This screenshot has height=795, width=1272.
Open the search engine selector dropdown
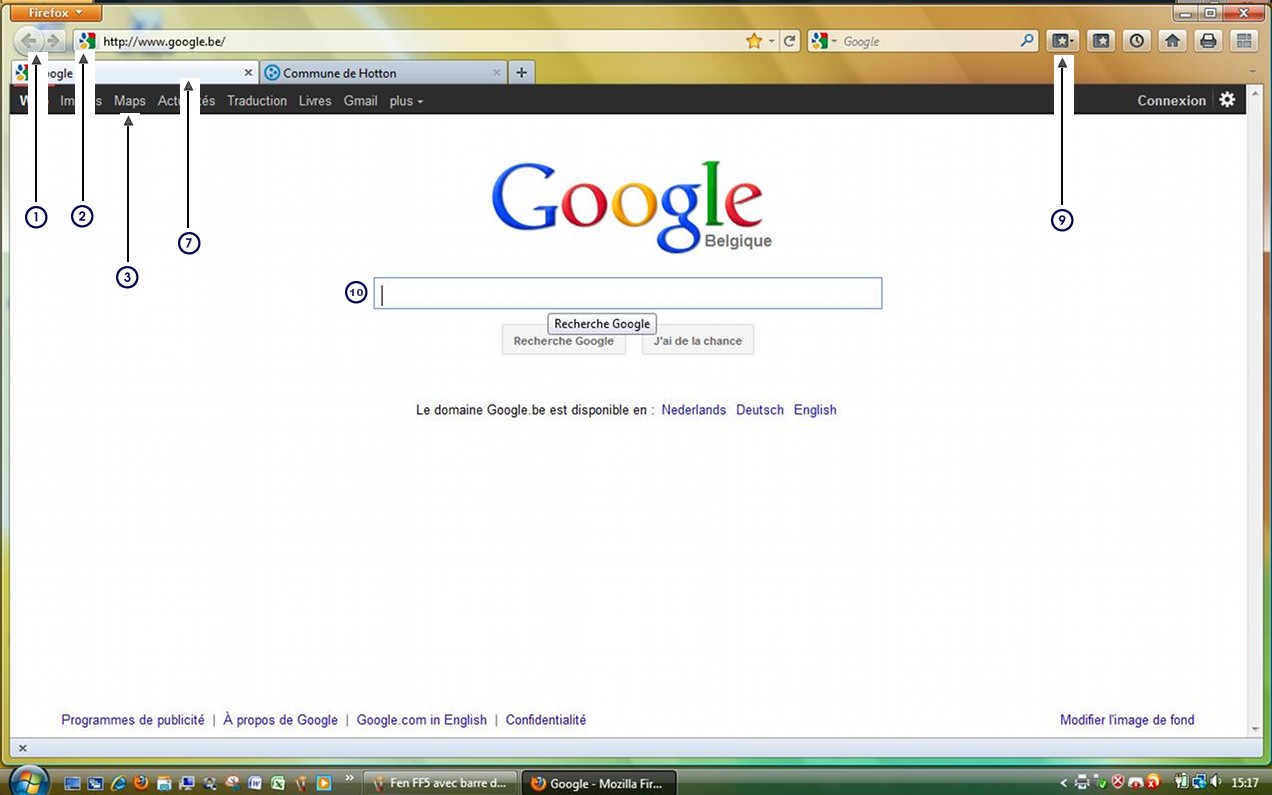tap(824, 41)
